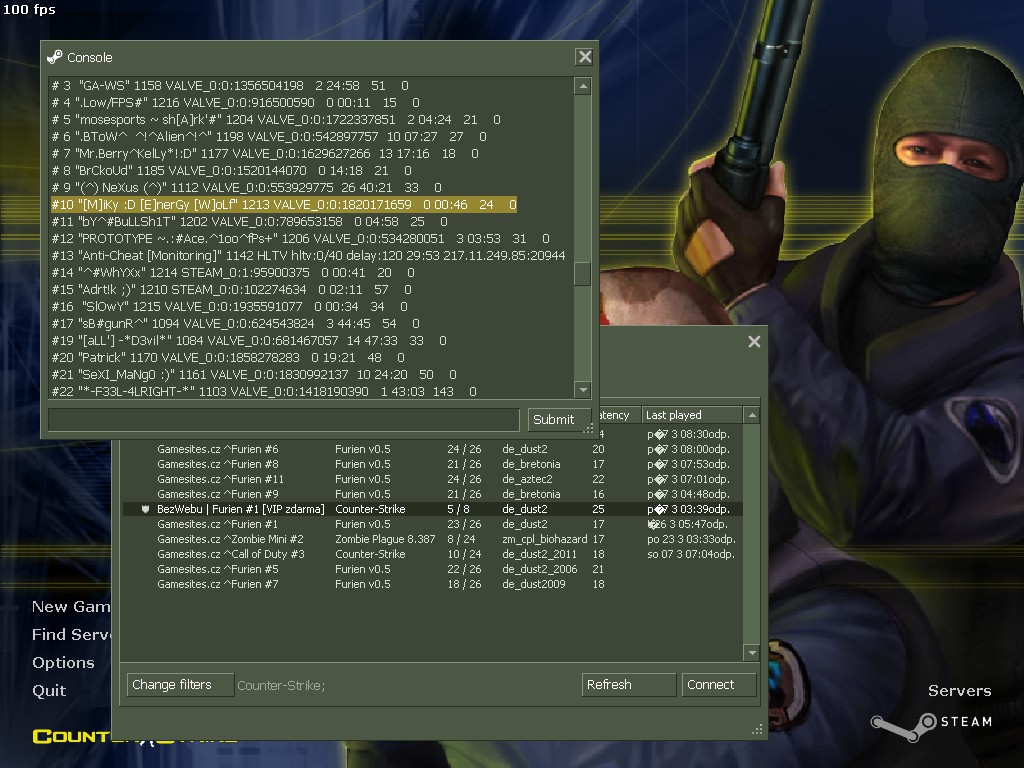Close the server browser window
1024x768 pixels.
[754, 342]
